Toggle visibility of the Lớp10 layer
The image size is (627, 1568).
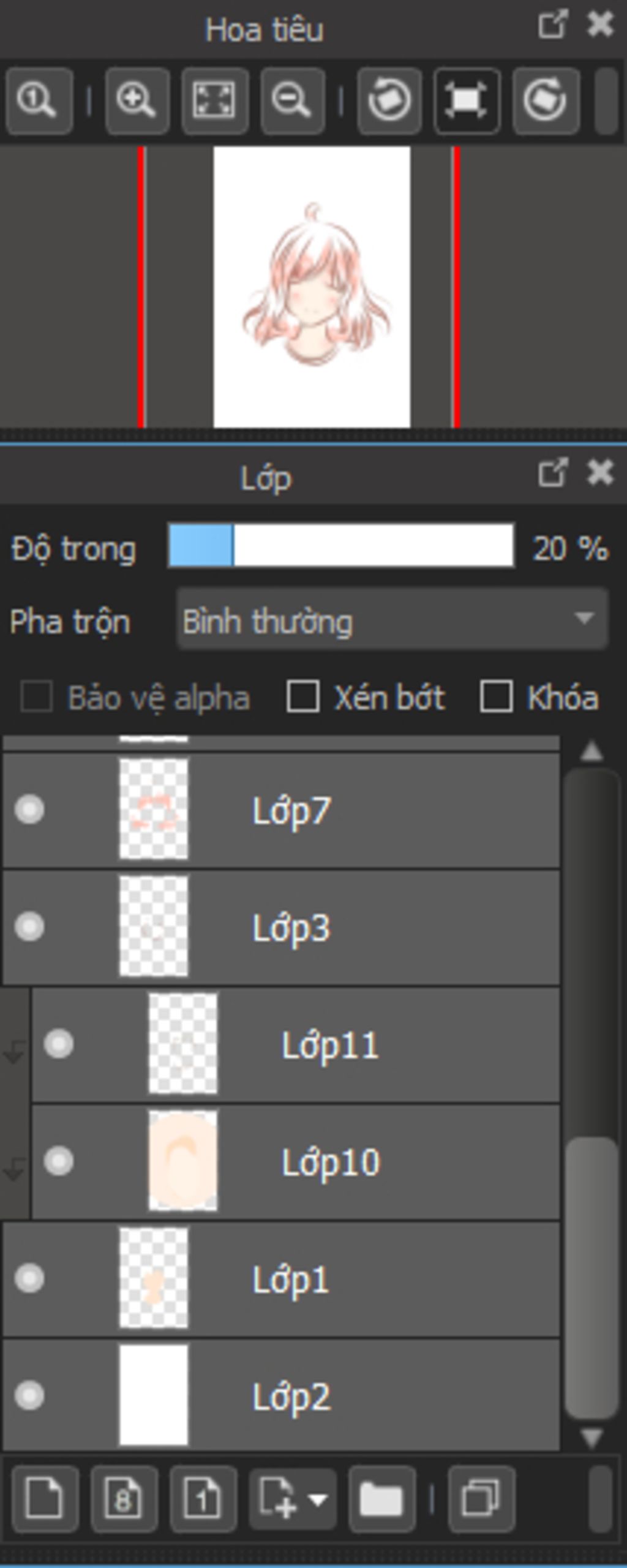(59, 1161)
